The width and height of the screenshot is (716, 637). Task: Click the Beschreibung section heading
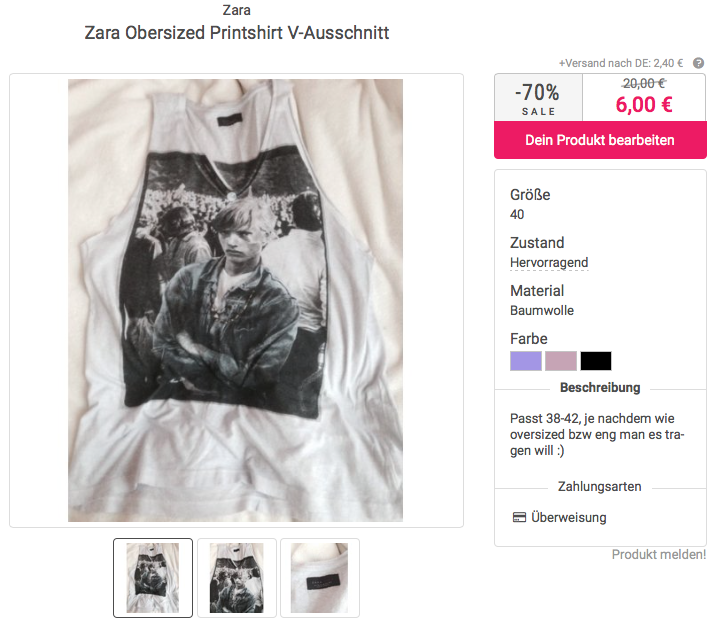pos(600,388)
